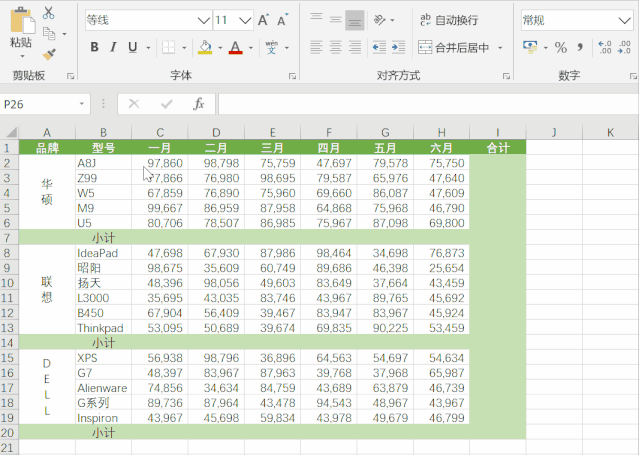This screenshot has width=639, height=455.
Task: Select Middle Align
Action: coord(335,20)
